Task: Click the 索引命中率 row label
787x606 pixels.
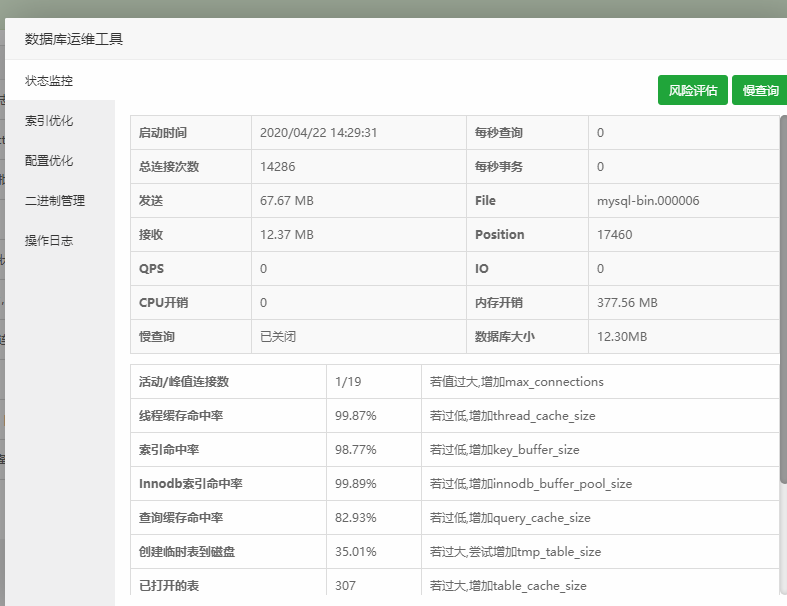Action: coord(169,449)
